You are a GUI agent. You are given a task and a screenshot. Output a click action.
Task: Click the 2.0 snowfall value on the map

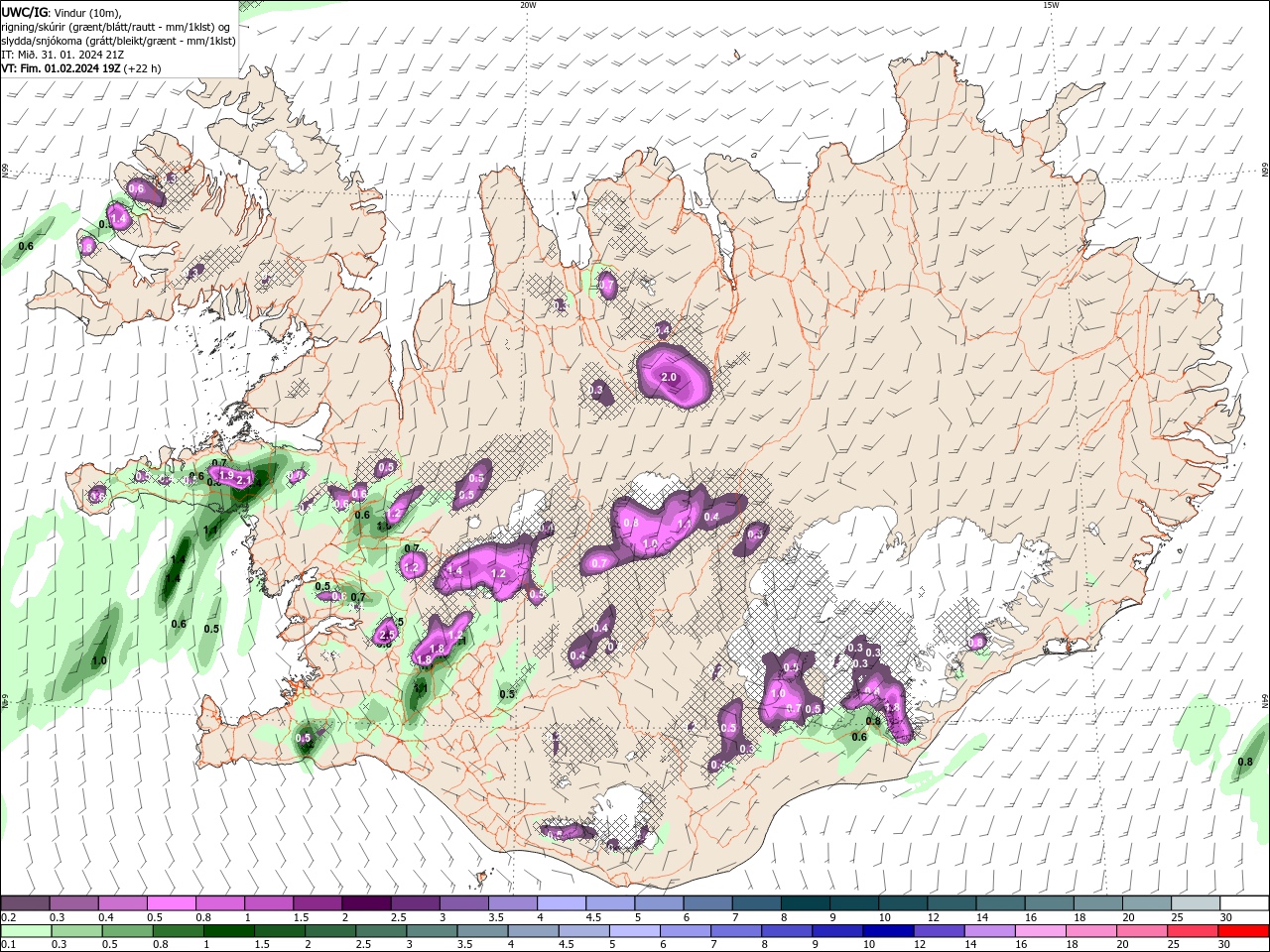coord(669,378)
